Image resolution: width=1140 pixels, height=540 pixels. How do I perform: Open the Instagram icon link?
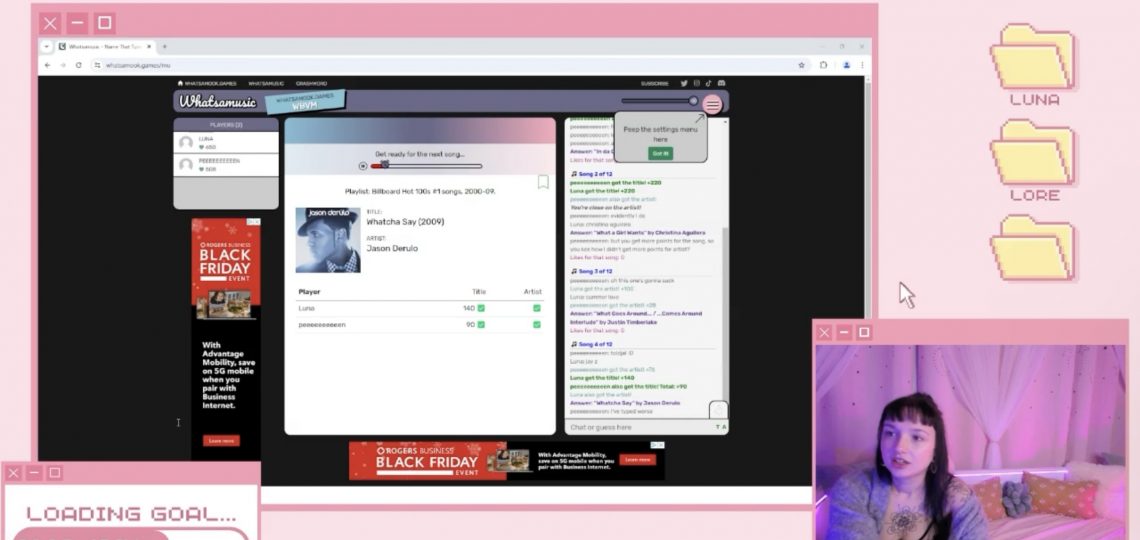click(697, 83)
